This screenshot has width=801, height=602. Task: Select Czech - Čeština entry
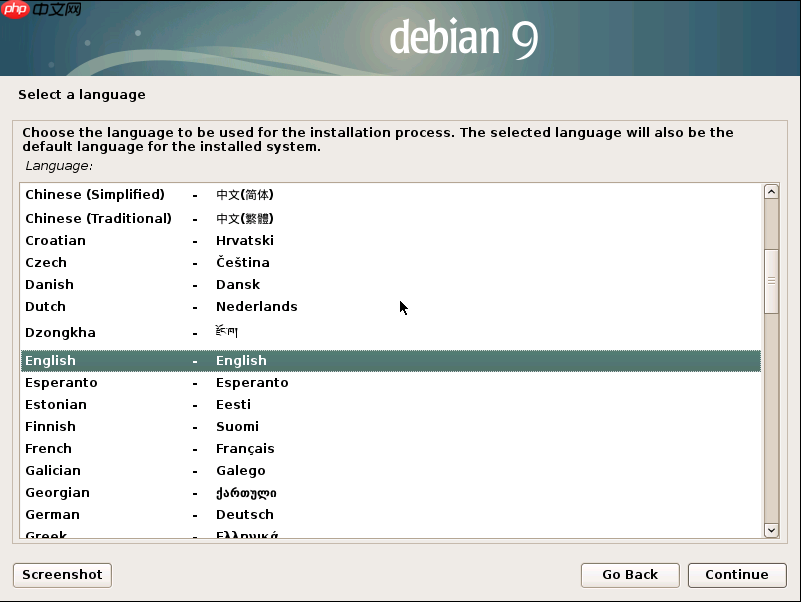(120, 262)
